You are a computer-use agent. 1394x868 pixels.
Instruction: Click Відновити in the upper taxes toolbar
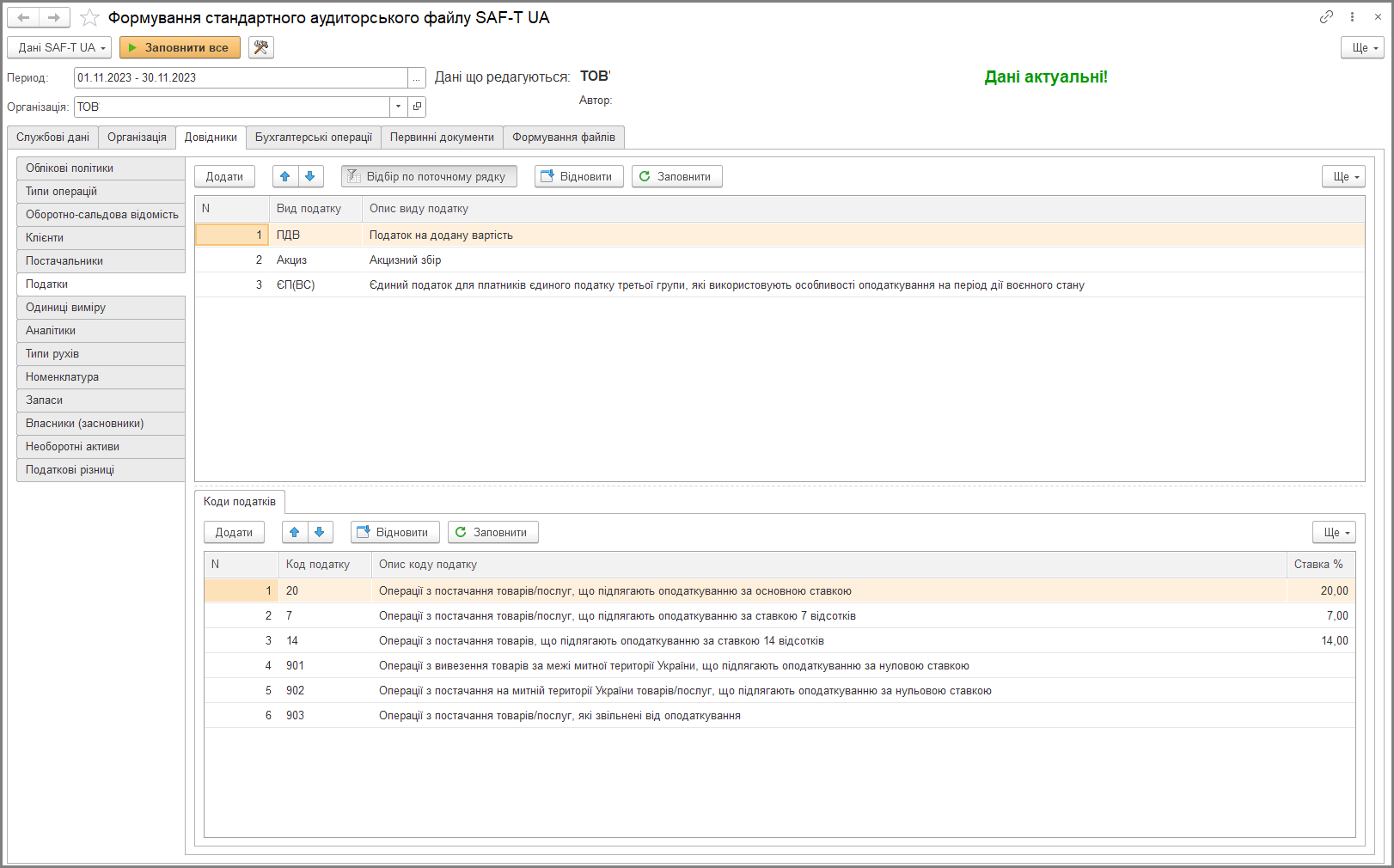point(578,176)
